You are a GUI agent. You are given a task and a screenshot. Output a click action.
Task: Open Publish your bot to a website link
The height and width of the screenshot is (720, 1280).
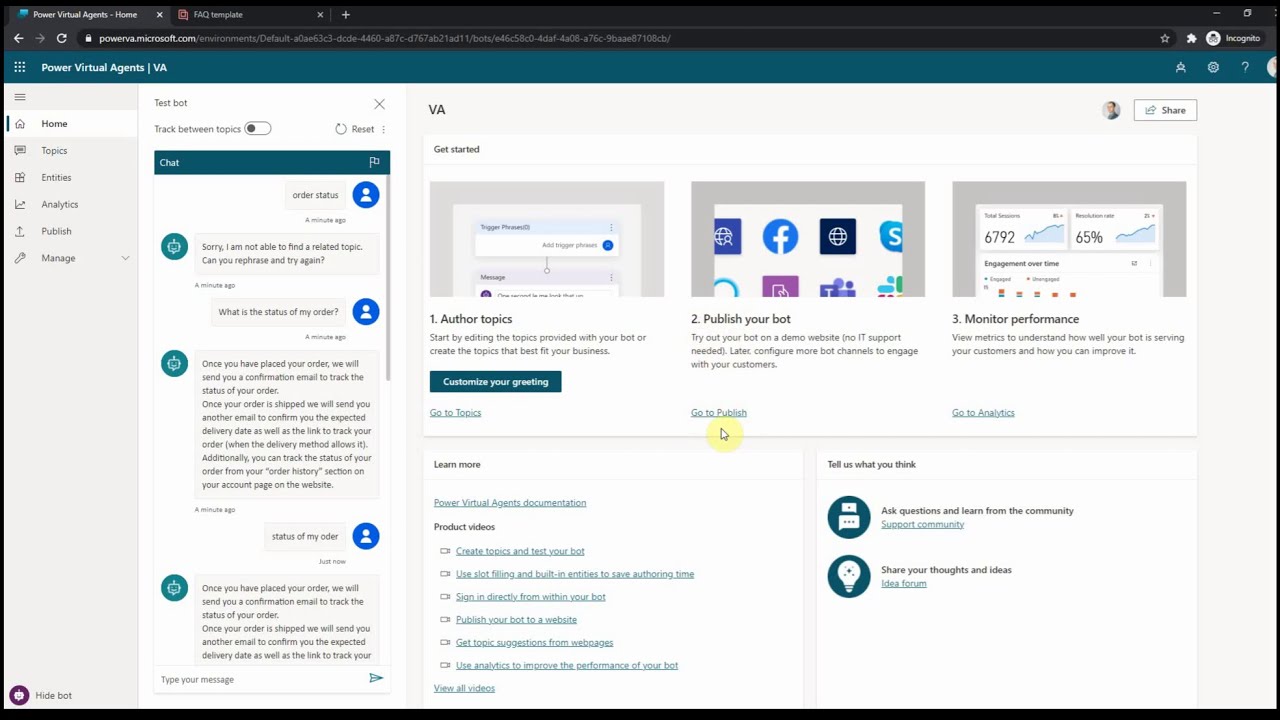(516, 620)
